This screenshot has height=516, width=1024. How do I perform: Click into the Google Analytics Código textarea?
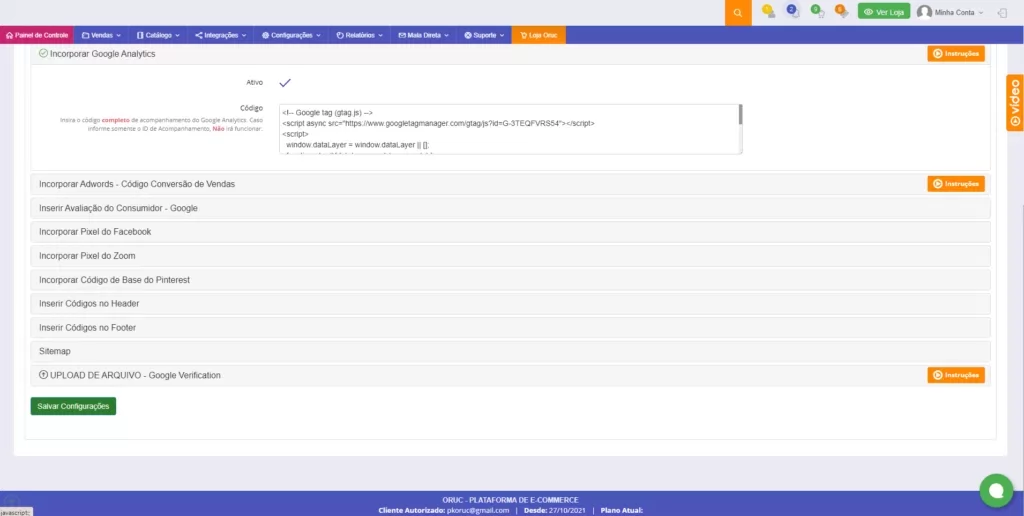[511, 129]
